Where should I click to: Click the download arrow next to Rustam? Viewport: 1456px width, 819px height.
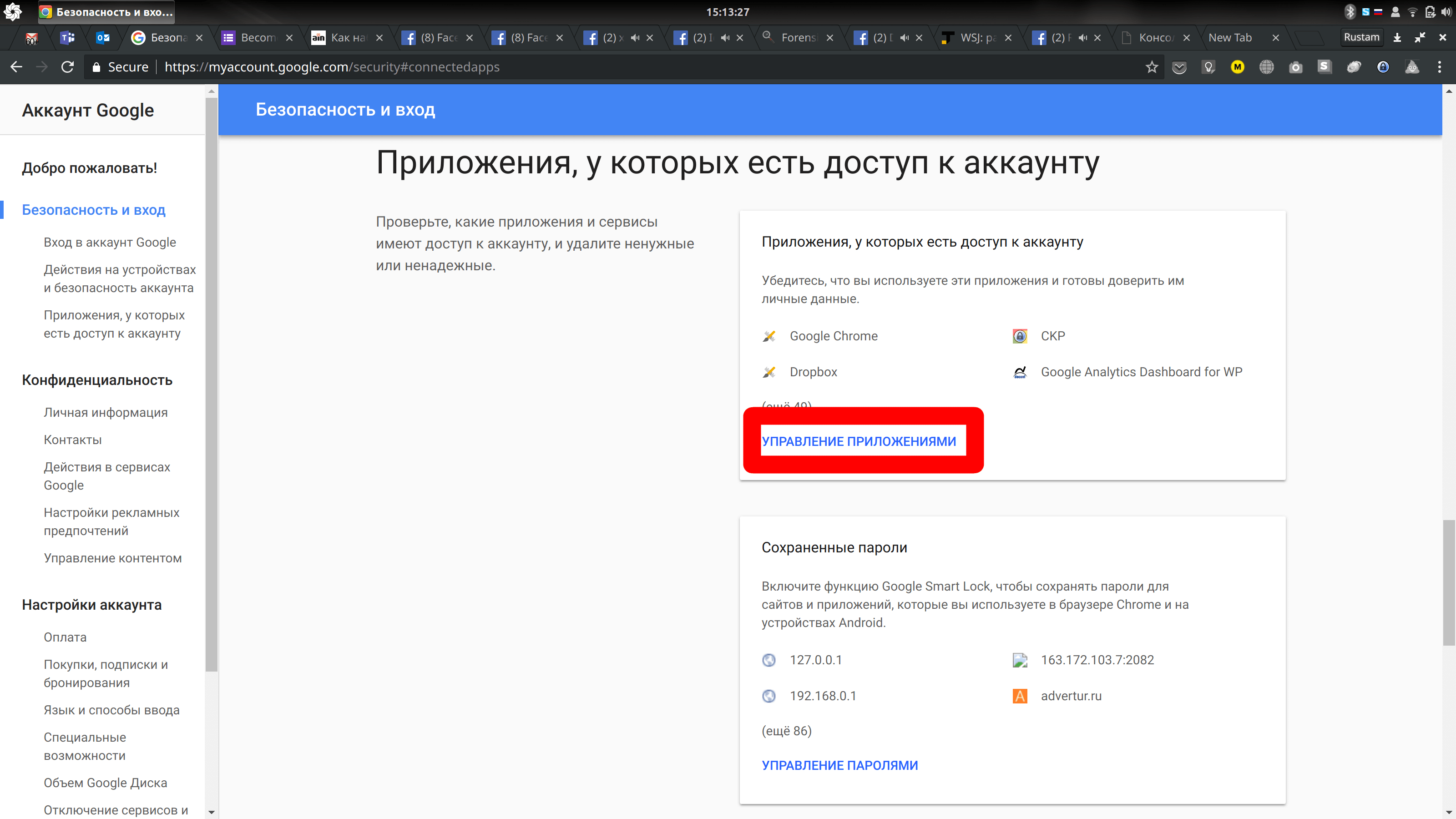[x=1397, y=38]
